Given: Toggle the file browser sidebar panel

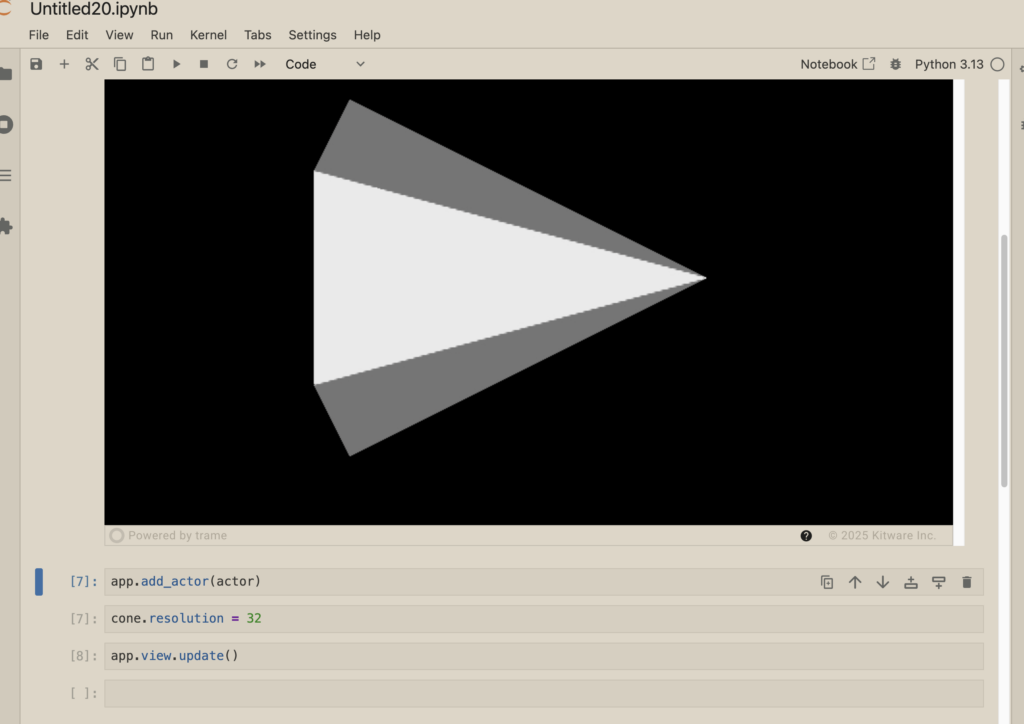Looking at the screenshot, I should pyautogui.click(x=5, y=74).
